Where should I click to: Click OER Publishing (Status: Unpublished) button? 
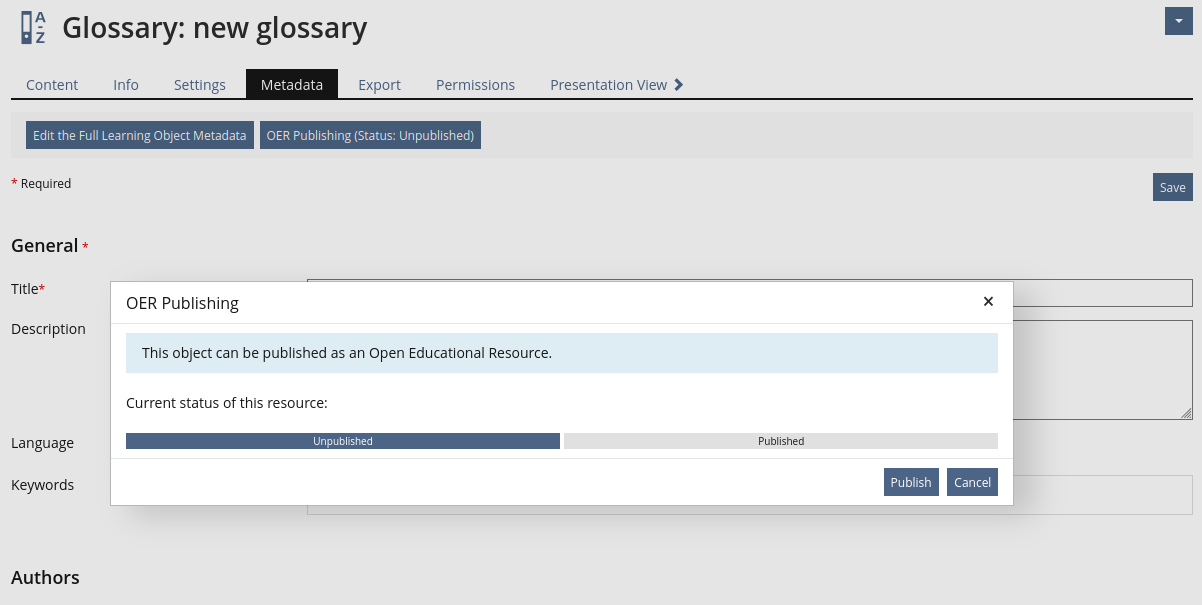pyautogui.click(x=370, y=135)
